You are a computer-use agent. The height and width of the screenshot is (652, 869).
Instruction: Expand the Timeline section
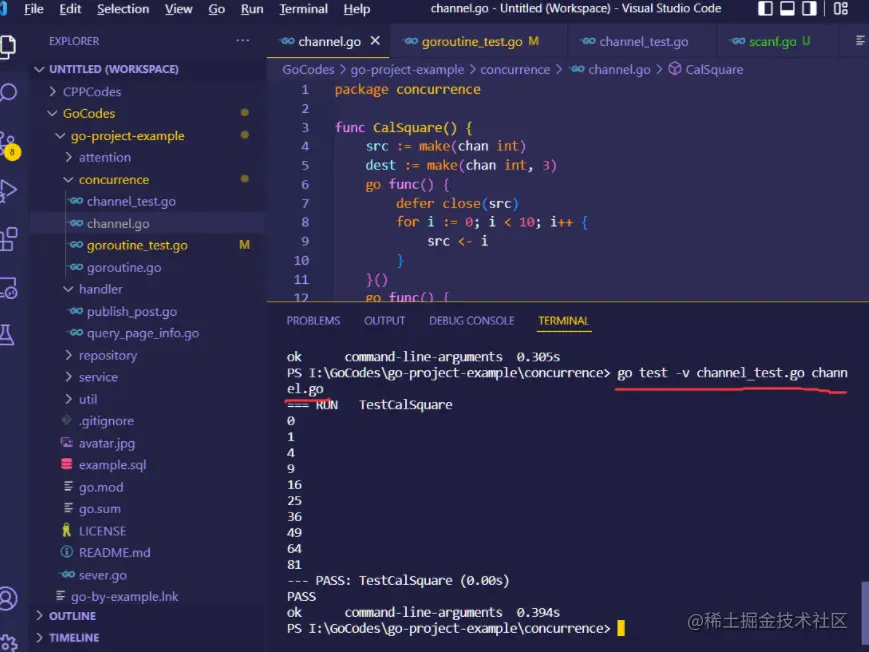[x=74, y=638]
